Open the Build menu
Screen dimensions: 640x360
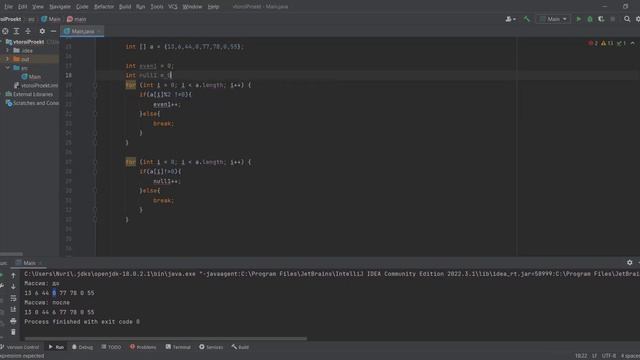tap(125, 7)
